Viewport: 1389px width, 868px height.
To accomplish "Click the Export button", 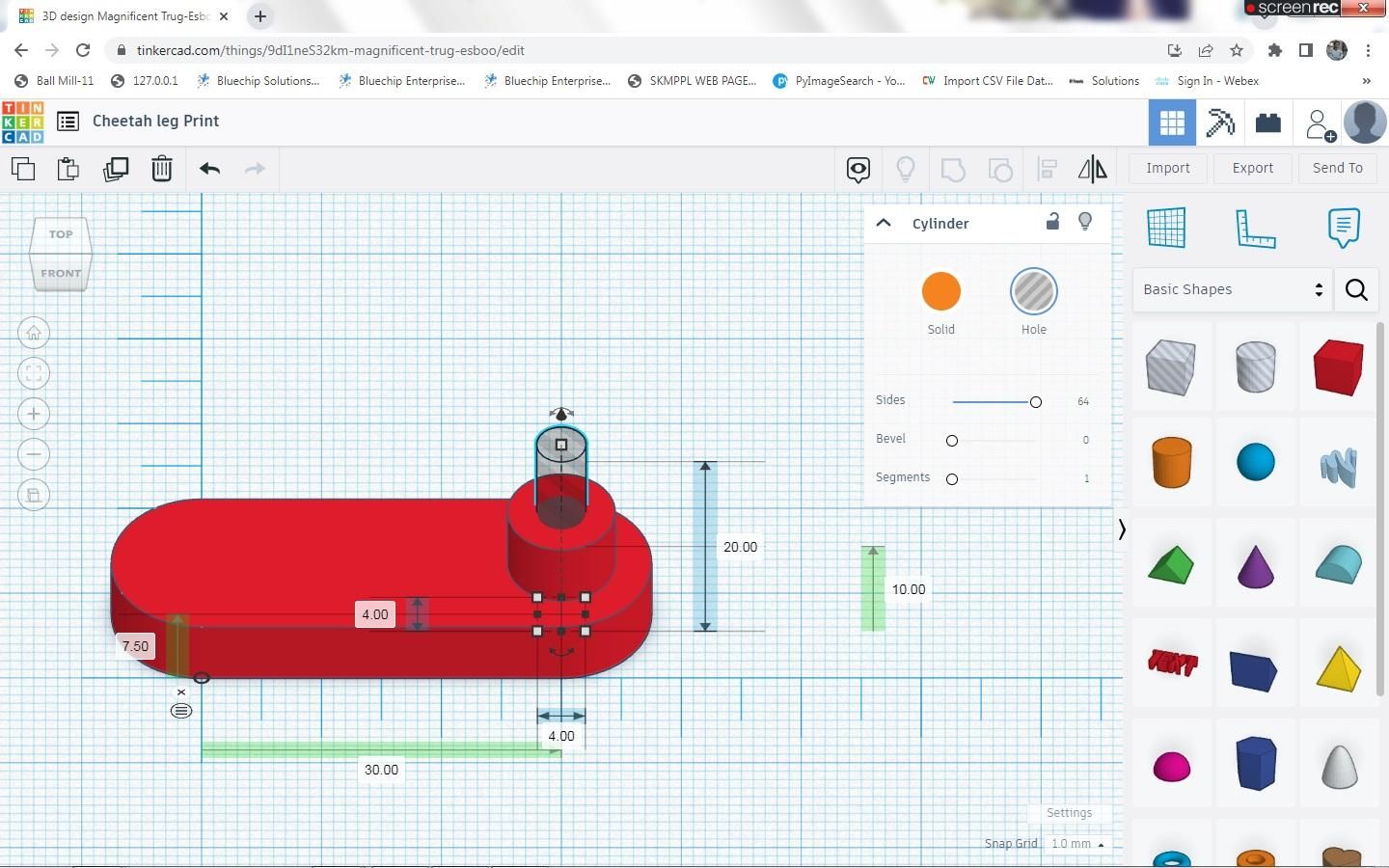I will point(1251,168).
